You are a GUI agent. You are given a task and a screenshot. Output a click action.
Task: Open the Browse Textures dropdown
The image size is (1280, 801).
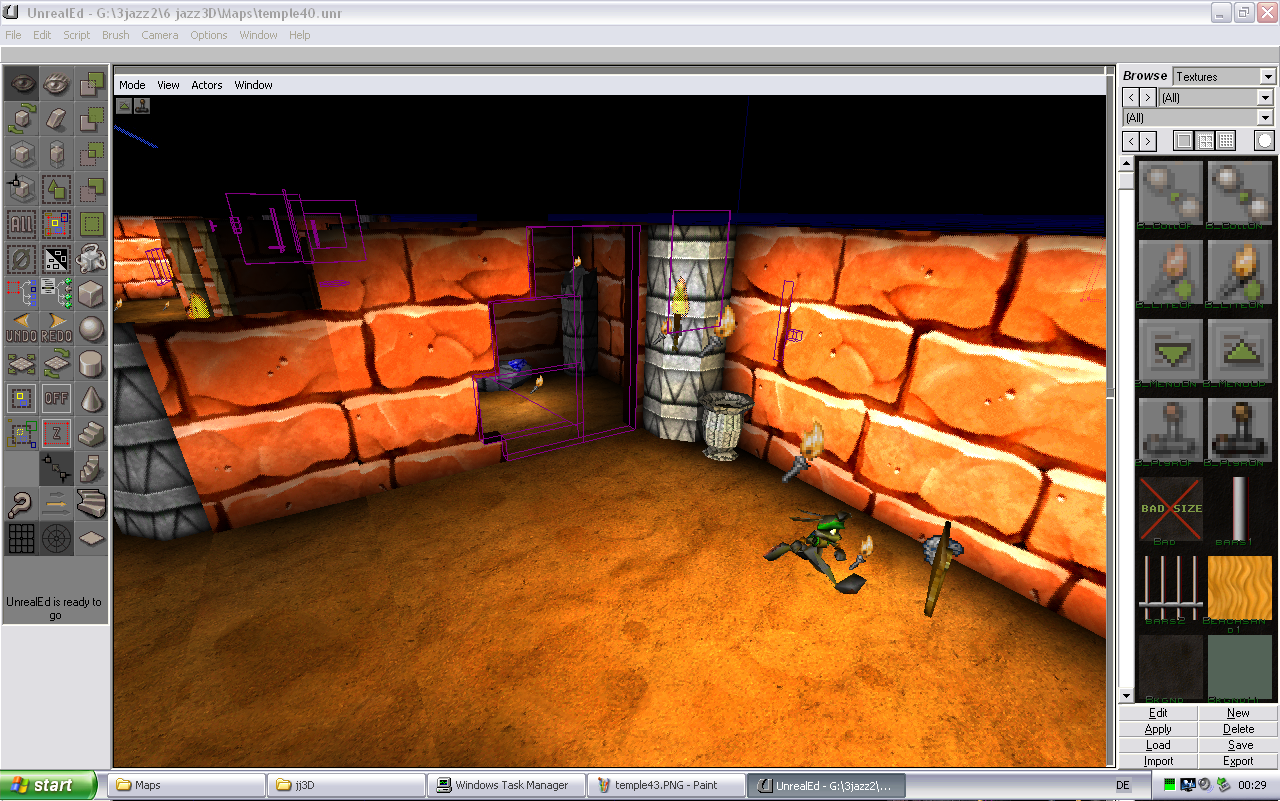(x=1268, y=77)
